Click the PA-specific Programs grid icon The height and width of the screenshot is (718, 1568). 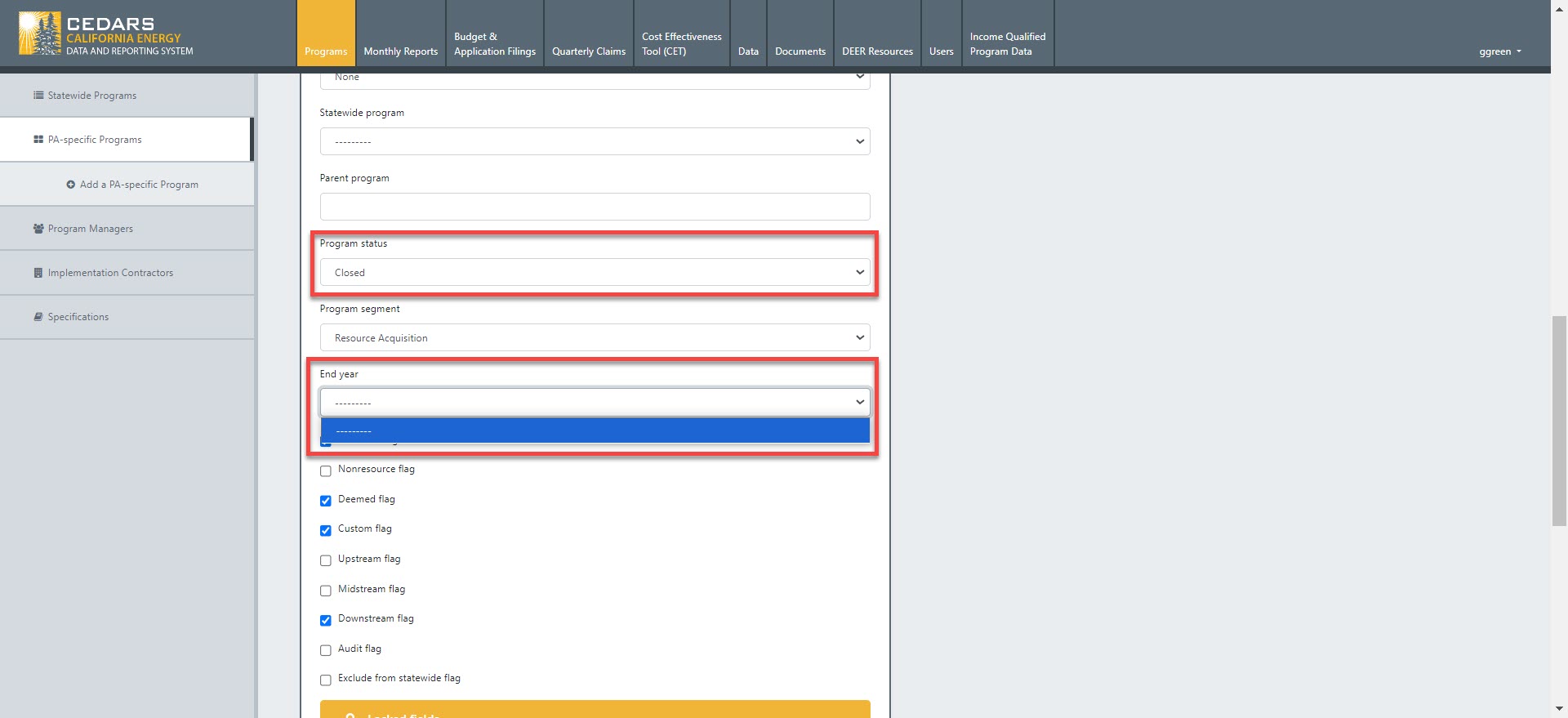38,140
